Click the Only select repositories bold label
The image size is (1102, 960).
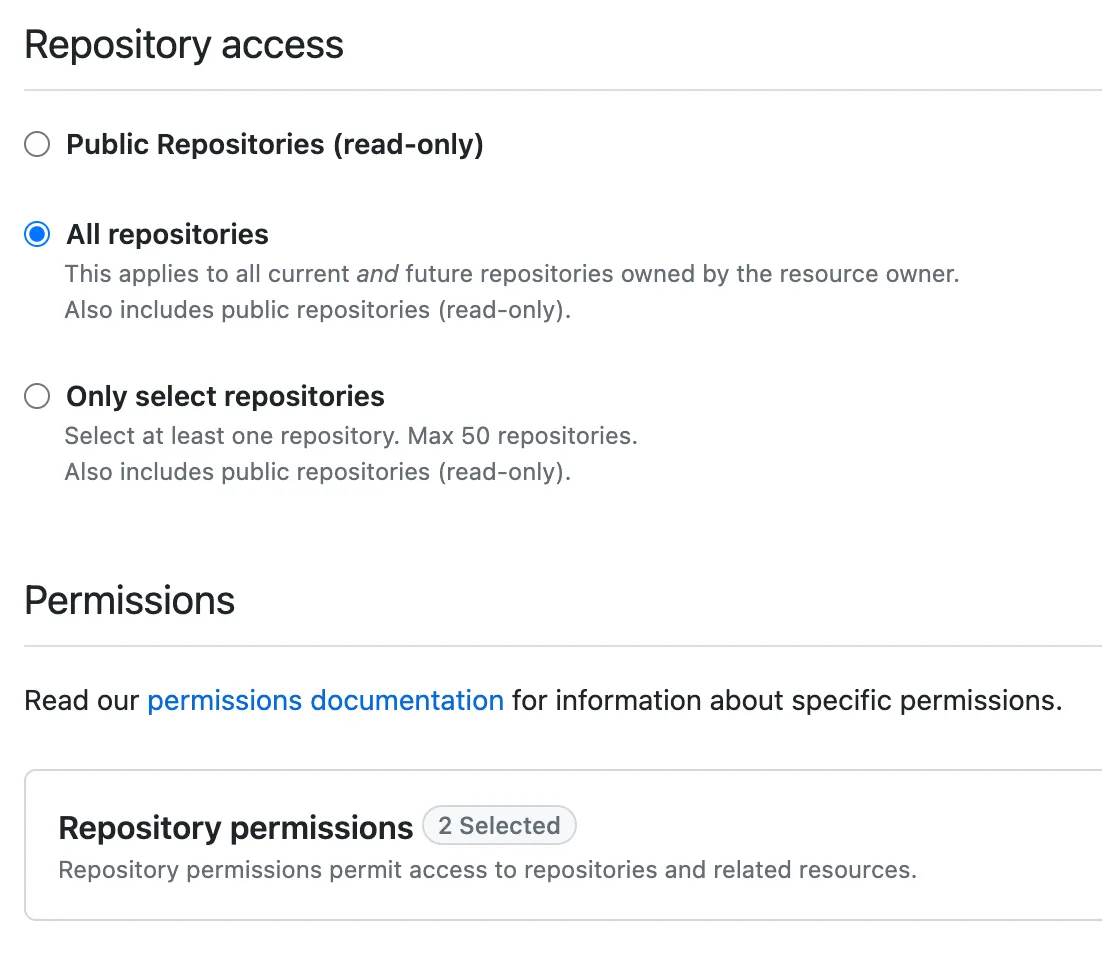[224, 396]
